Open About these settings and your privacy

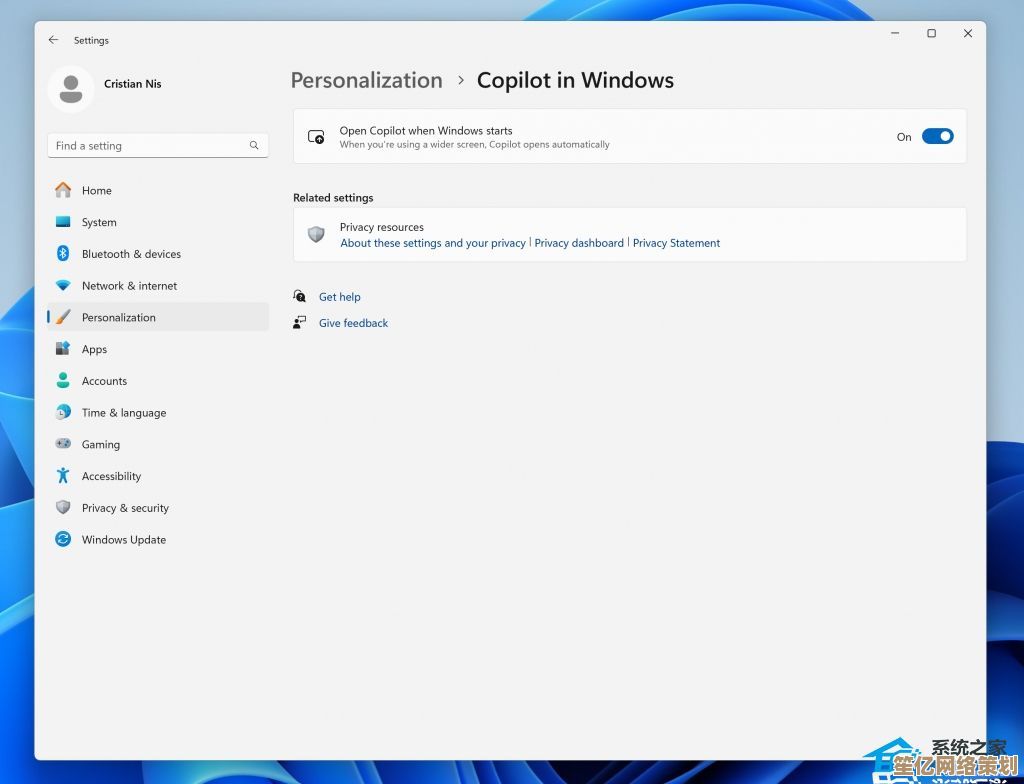click(433, 243)
